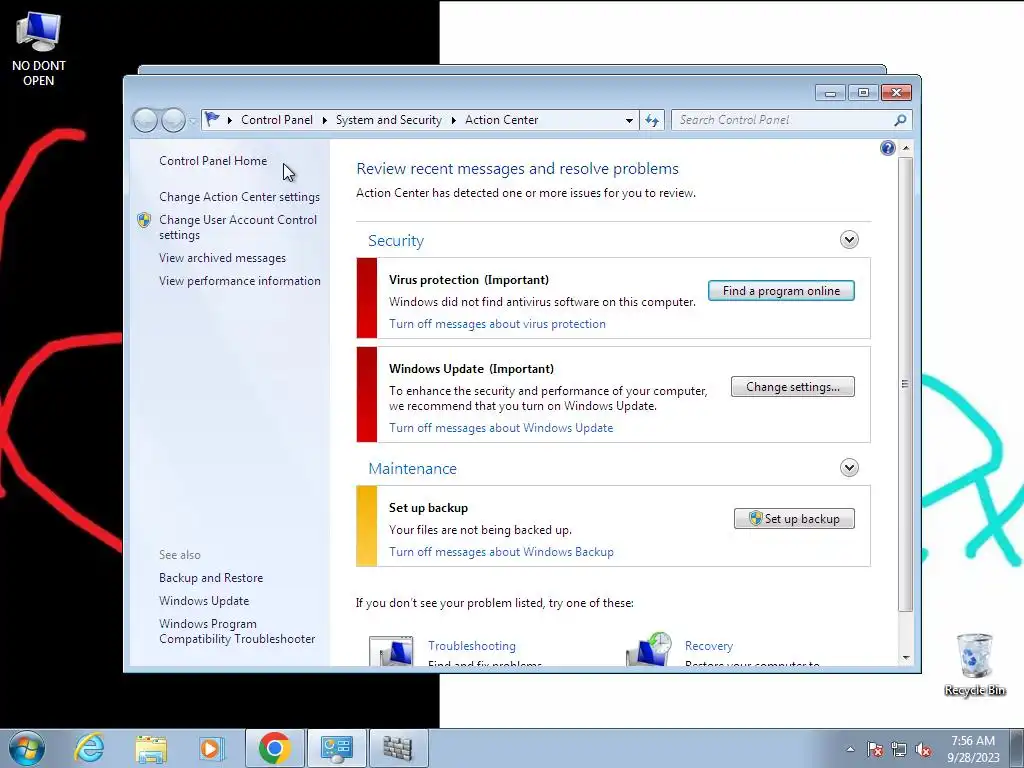Viewport: 1024px width, 768px height.
Task: Click the search magnifier icon
Action: [900, 120]
